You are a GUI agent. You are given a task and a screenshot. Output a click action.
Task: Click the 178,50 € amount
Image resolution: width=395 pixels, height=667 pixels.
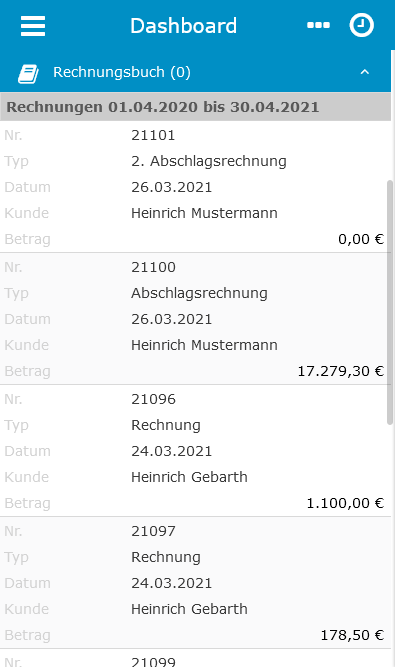pyautogui.click(x=352, y=635)
